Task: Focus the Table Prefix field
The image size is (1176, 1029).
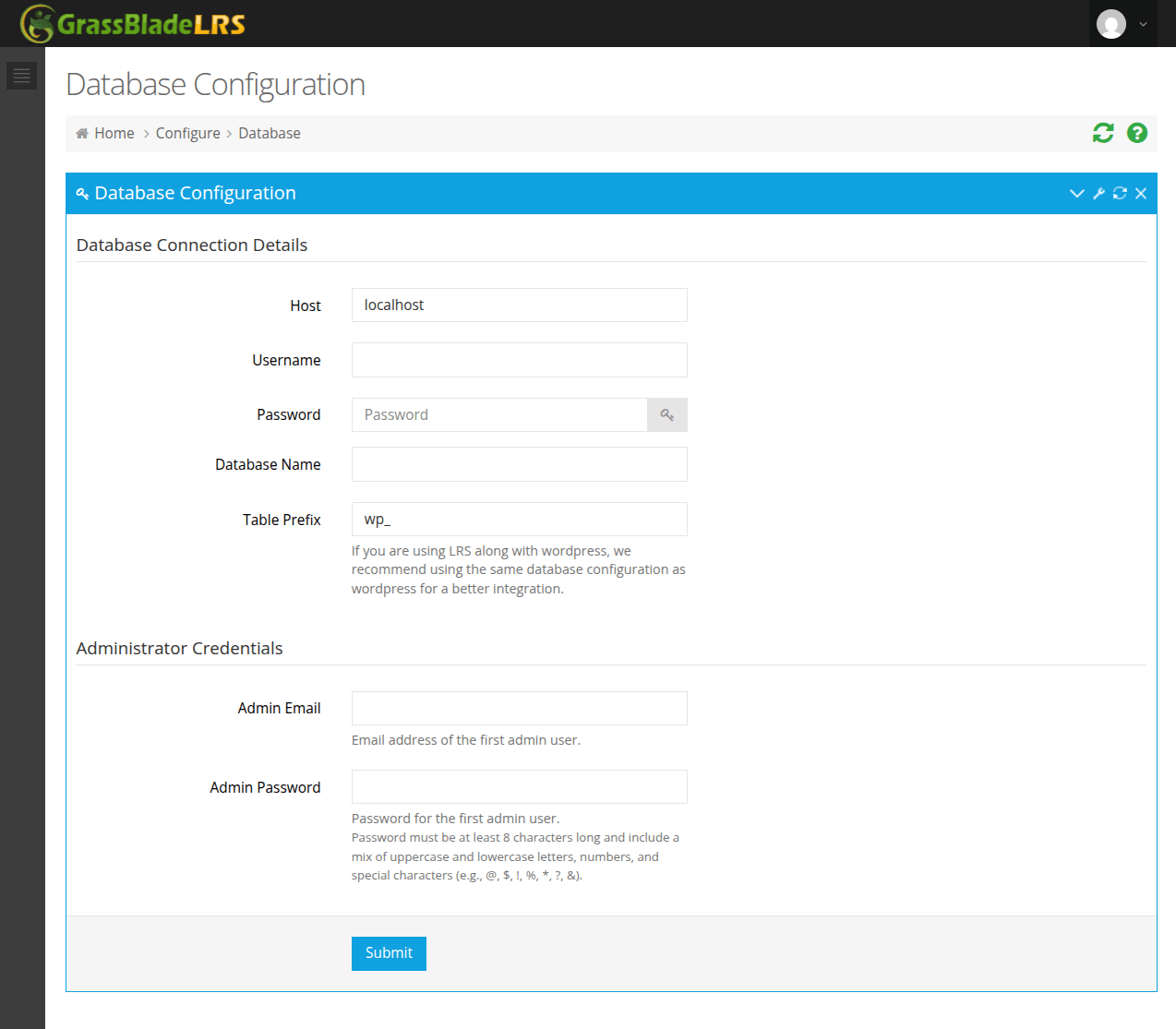Action: point(520,520)
